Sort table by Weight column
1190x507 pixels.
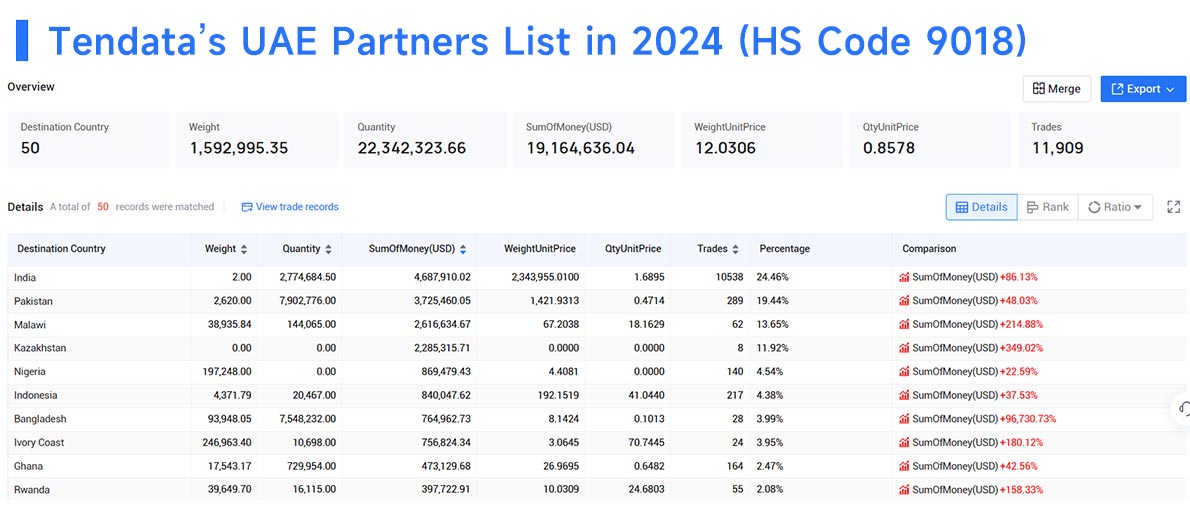pos(244,249)
